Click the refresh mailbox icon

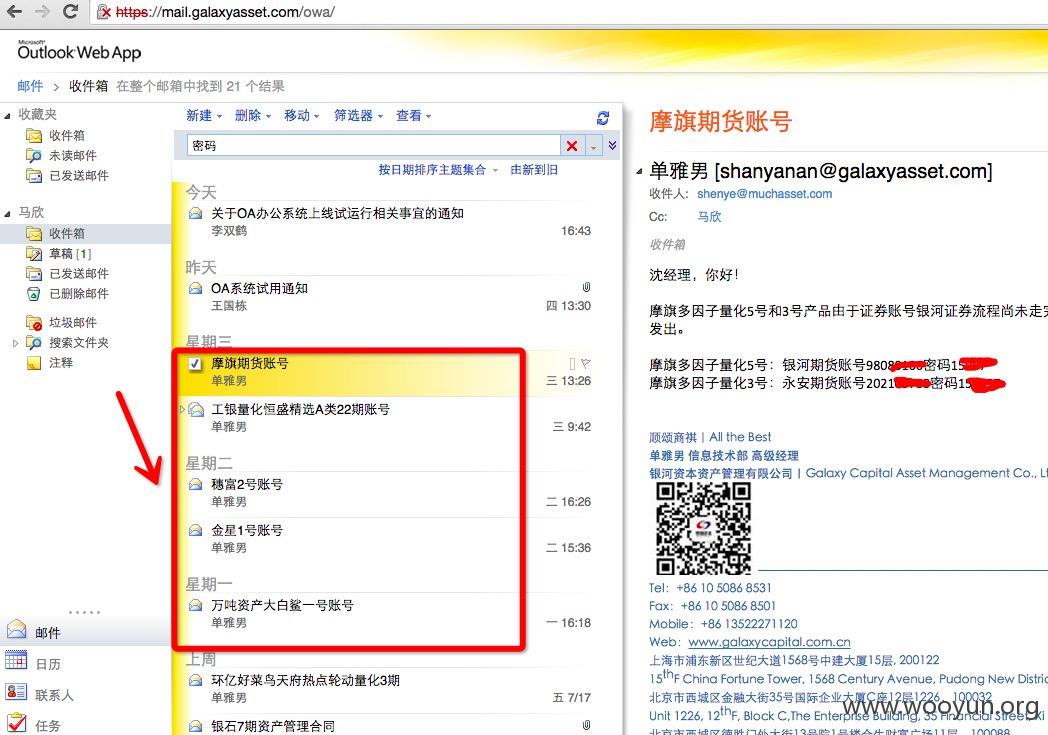tap(603, 118)
